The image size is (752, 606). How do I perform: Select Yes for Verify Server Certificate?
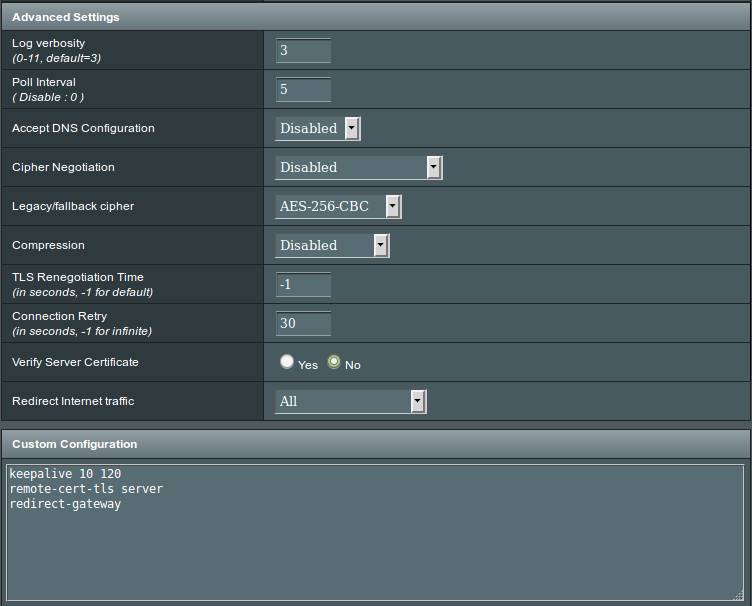pyautogui.click(x=287, y=361)
